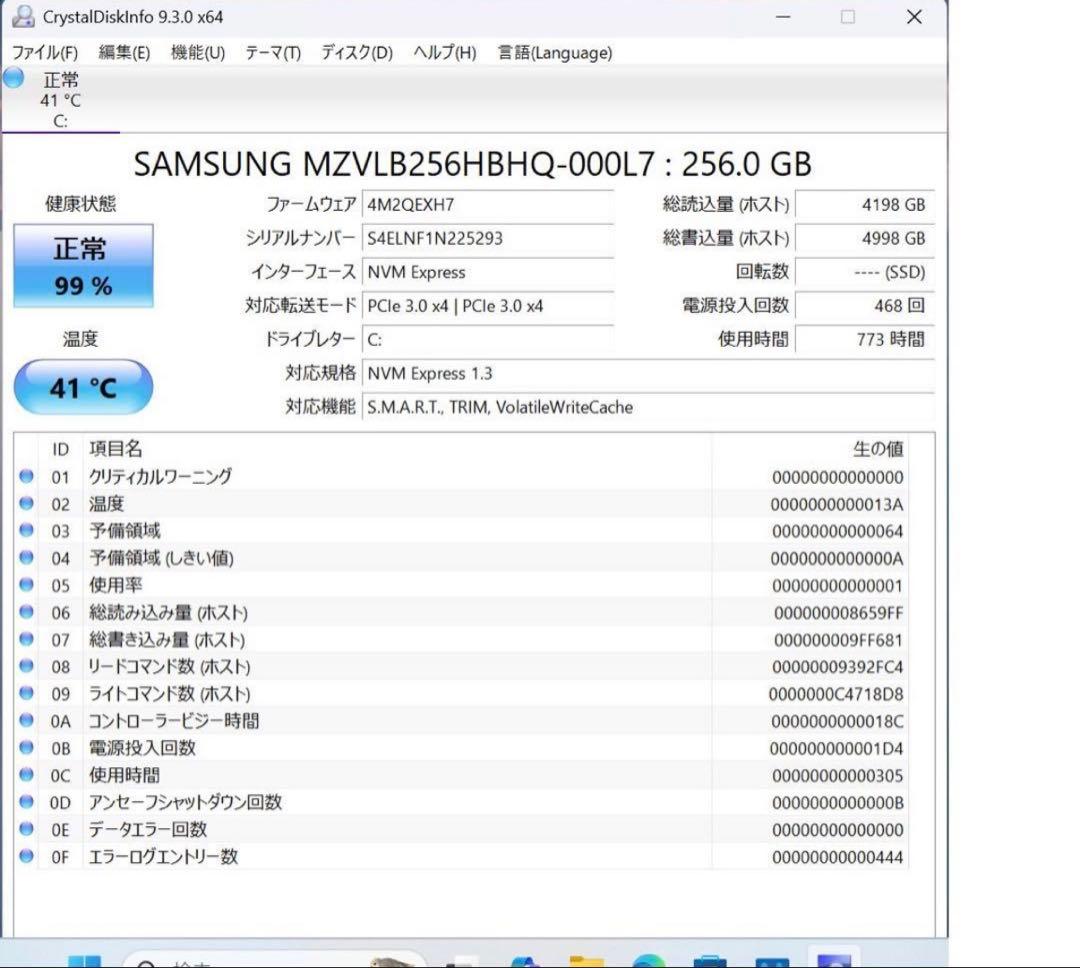
Task: Click status dot of row 04 予備領域 (しきい値)
Action: (x=26, y=557)
